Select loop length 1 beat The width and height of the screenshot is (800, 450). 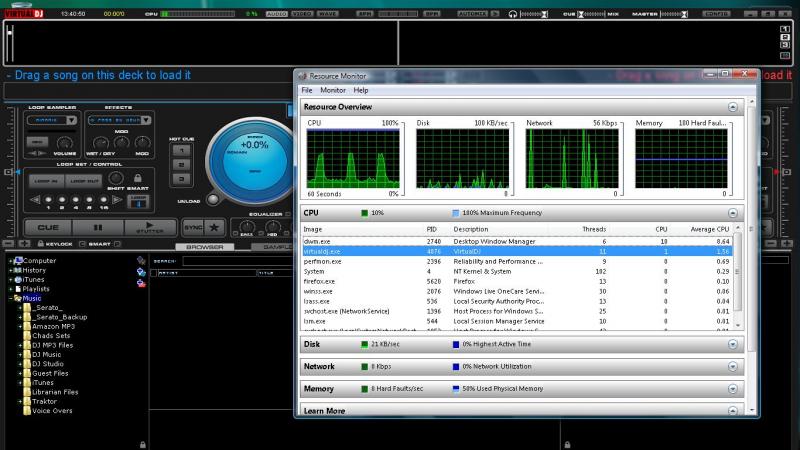[48, 199]
